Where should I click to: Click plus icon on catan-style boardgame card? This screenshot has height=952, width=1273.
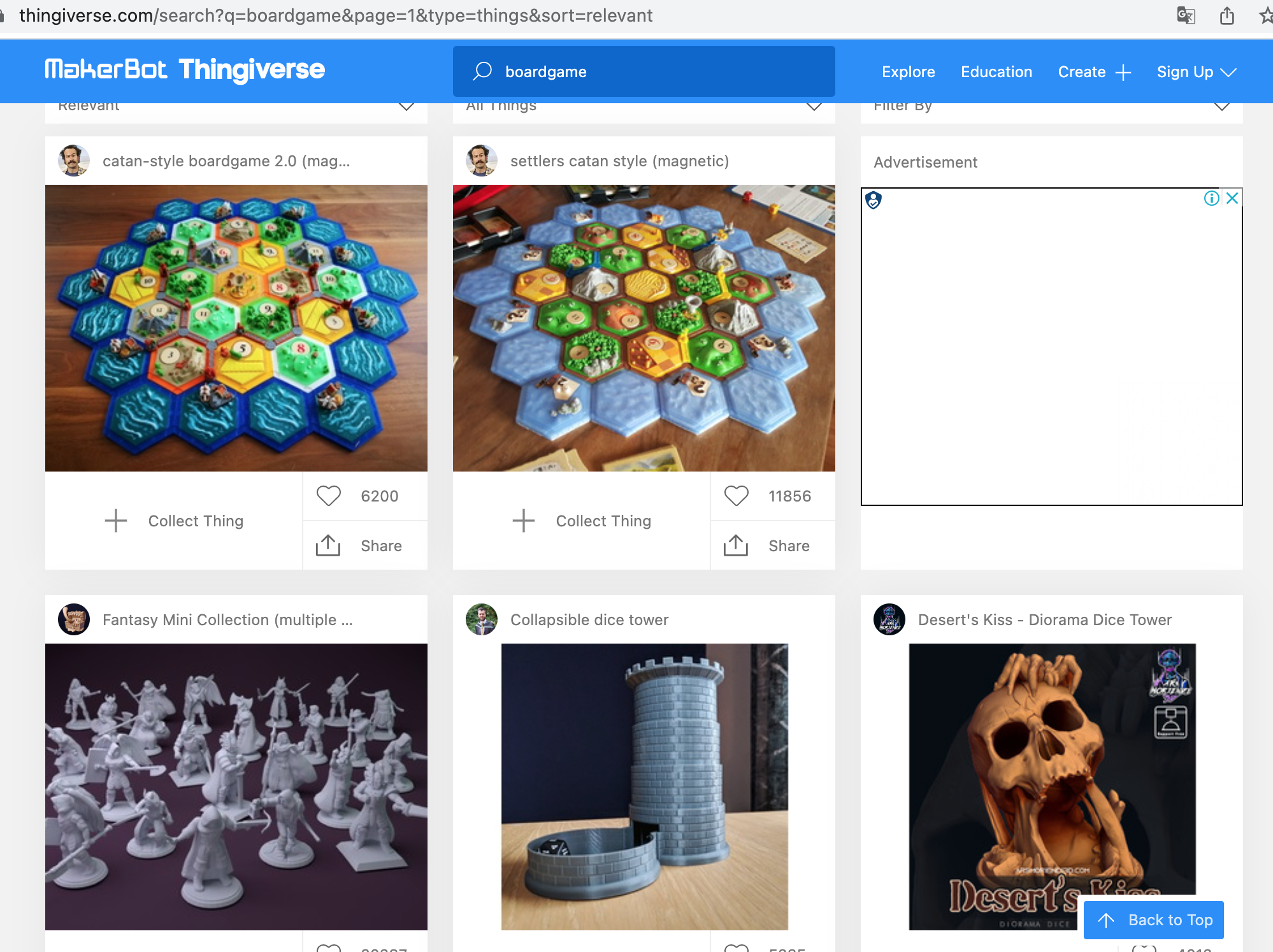coord(116,521)
